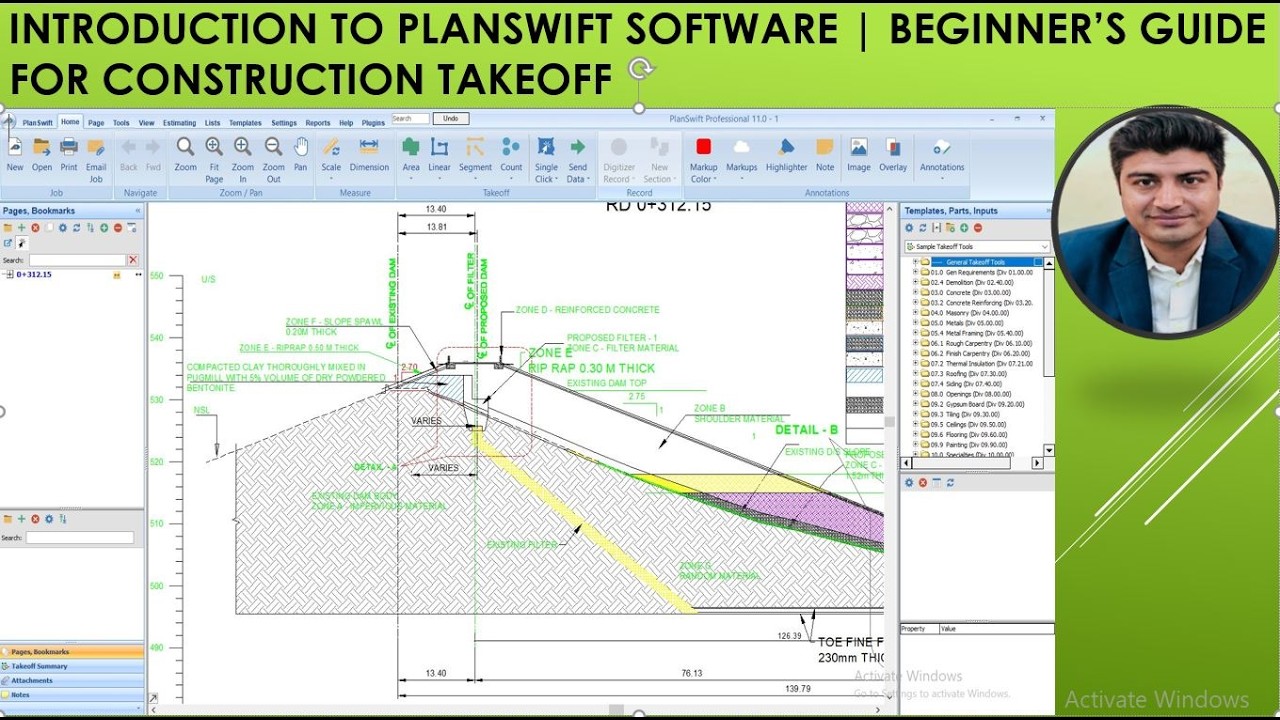Add a Note annotation
Screen dimensions: 1280x720
tap(825, 155)
